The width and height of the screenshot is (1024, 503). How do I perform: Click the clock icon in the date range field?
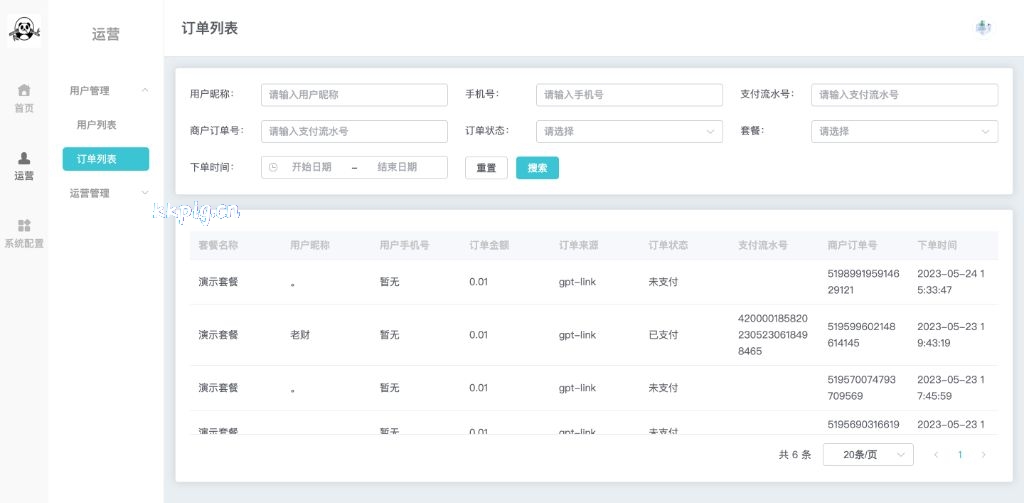click(x=274, y=167)
